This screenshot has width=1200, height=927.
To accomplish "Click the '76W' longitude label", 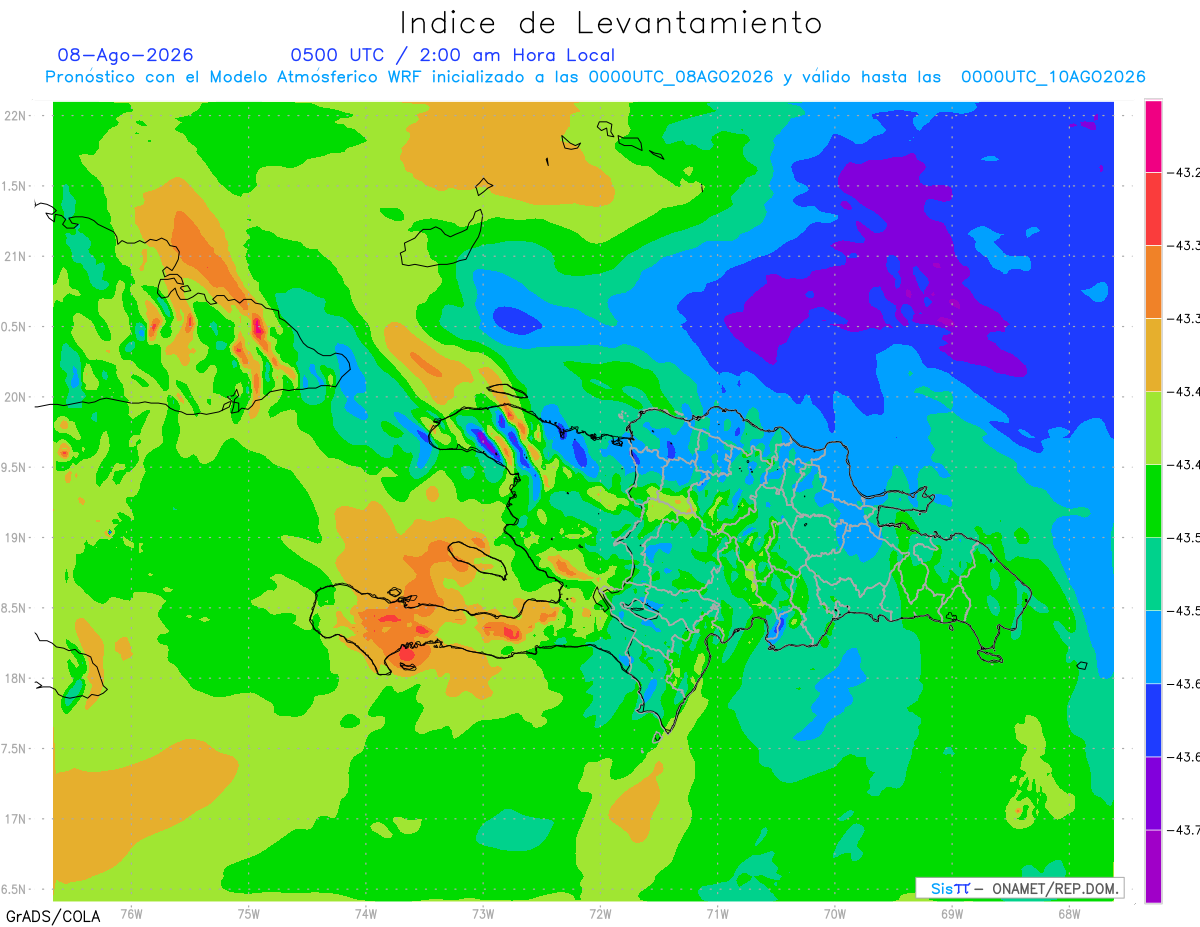I will tap(131, 914).
